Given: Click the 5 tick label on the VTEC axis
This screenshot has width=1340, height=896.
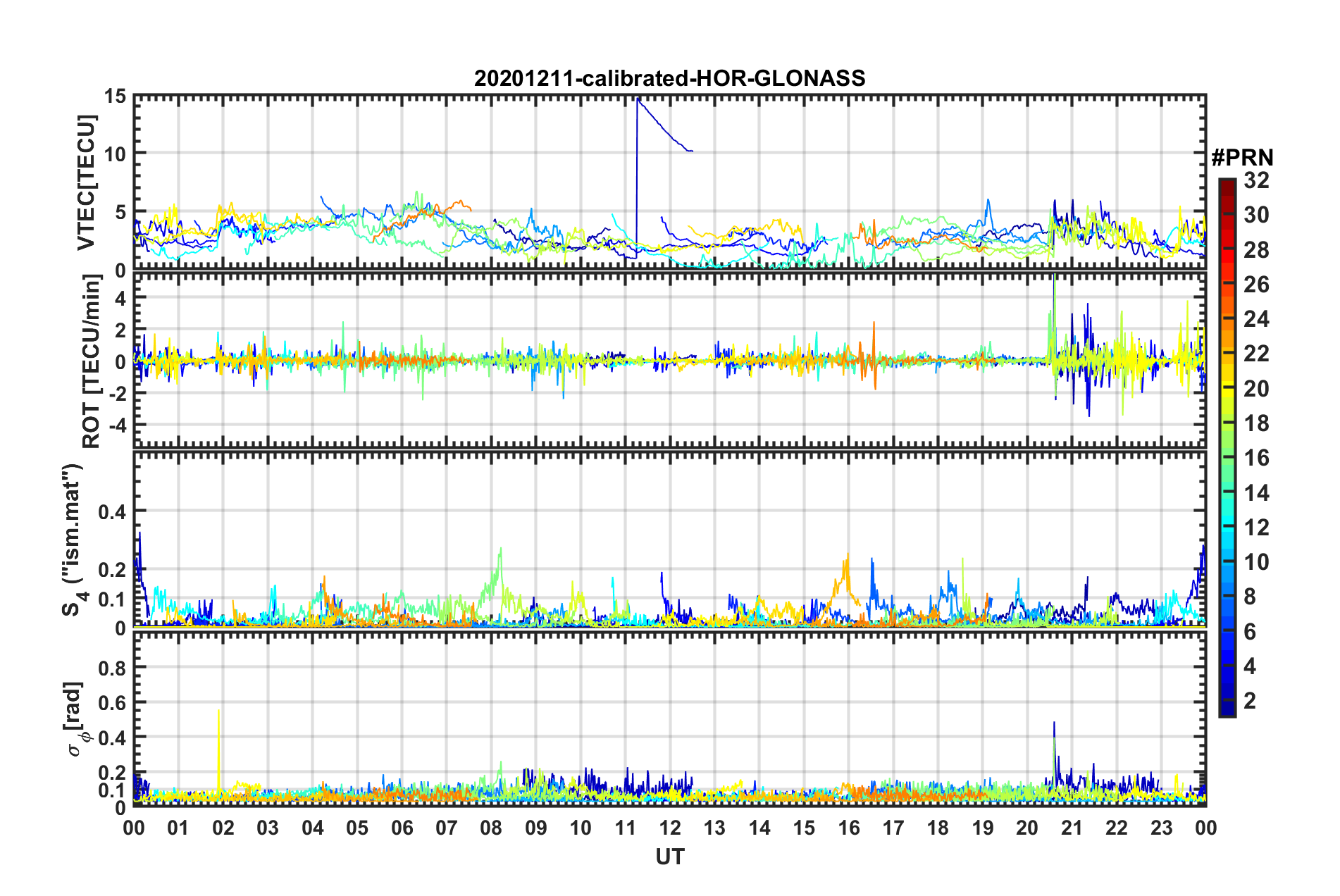Looking at the screenshot, I should 120,212.
